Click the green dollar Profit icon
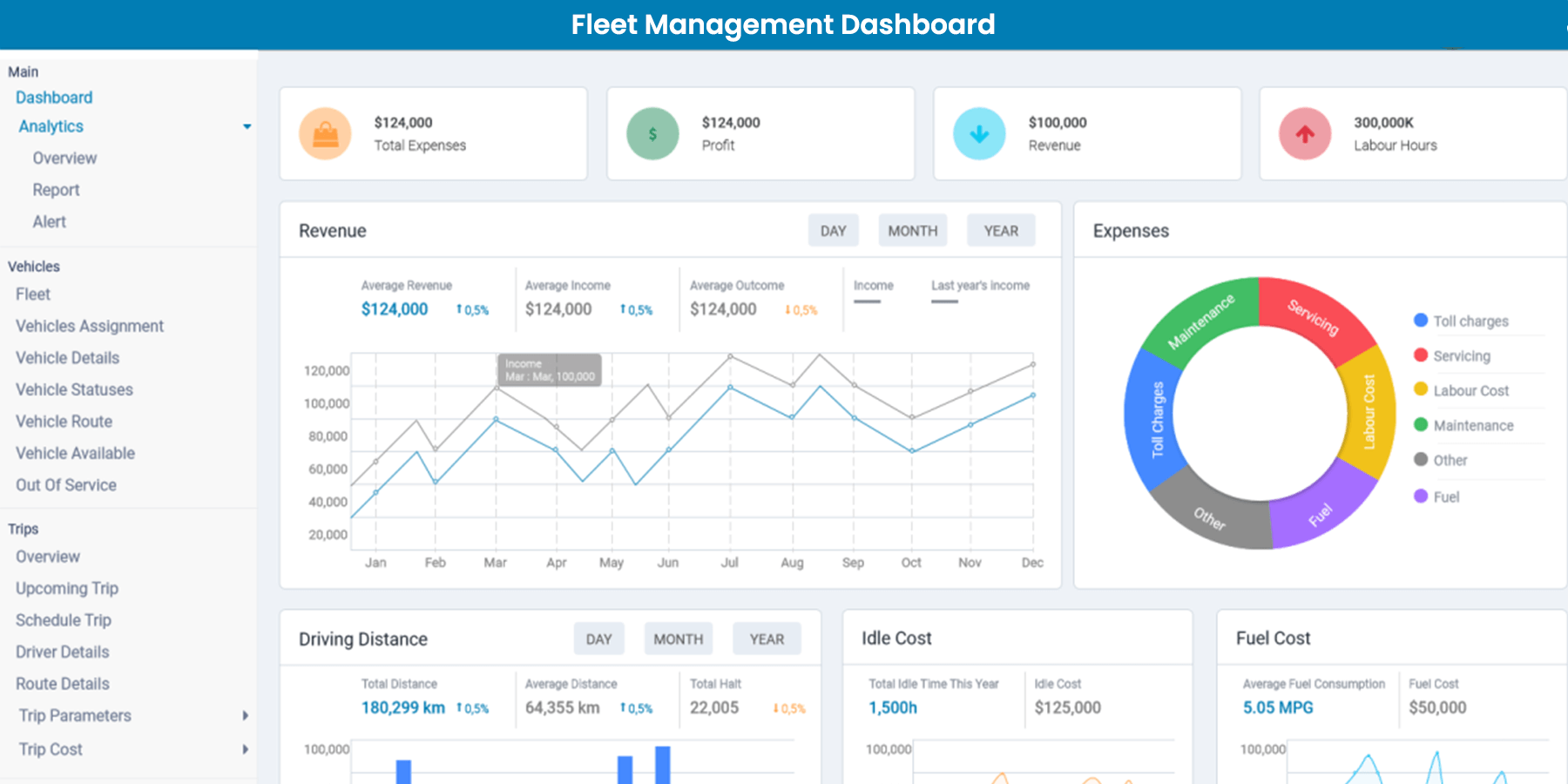The width and height of the screenshot is (1568, 784). pos(651,132)
